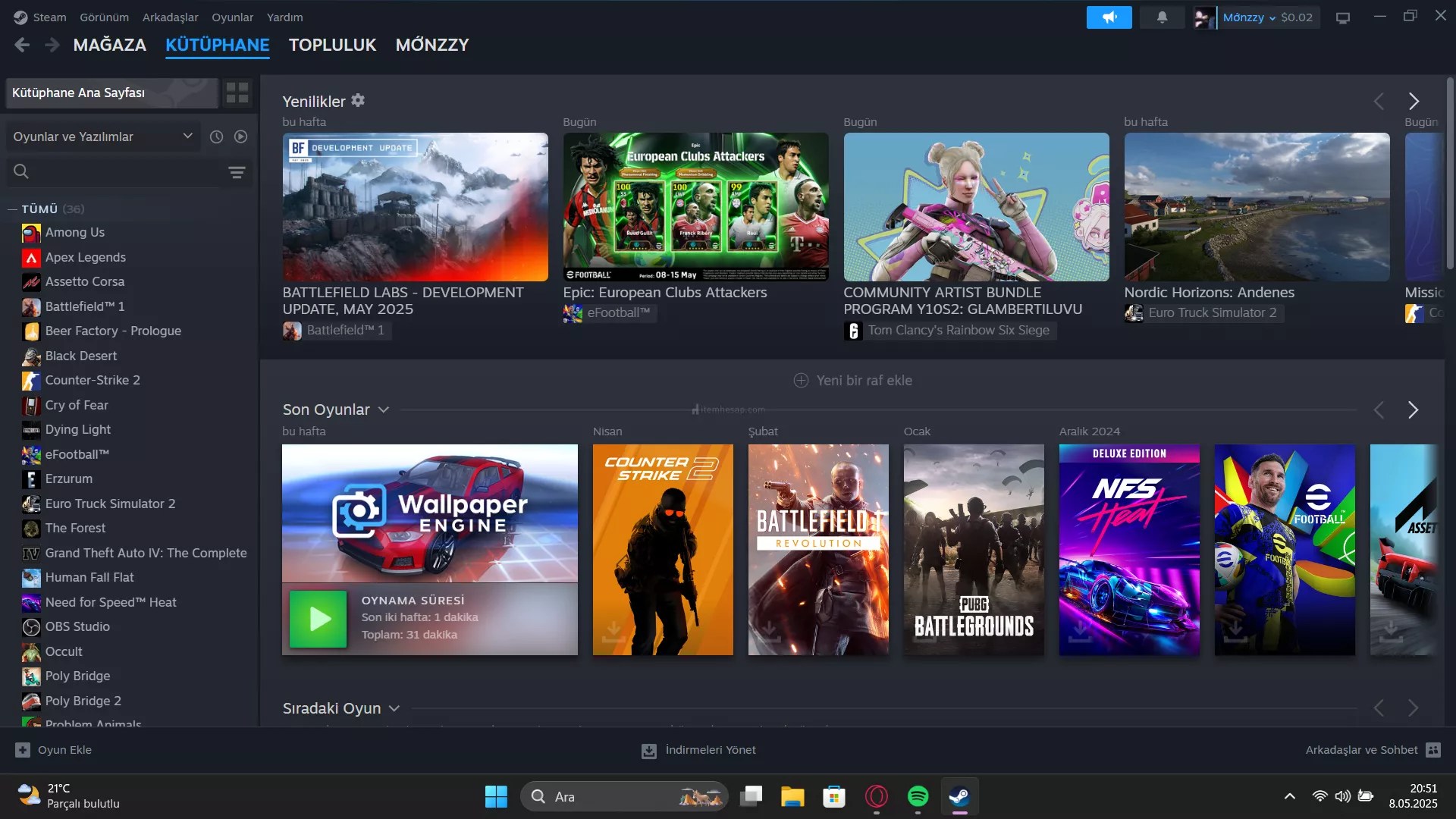
Task: Open the Windows Start button
Action: click(x=496, y=796)
